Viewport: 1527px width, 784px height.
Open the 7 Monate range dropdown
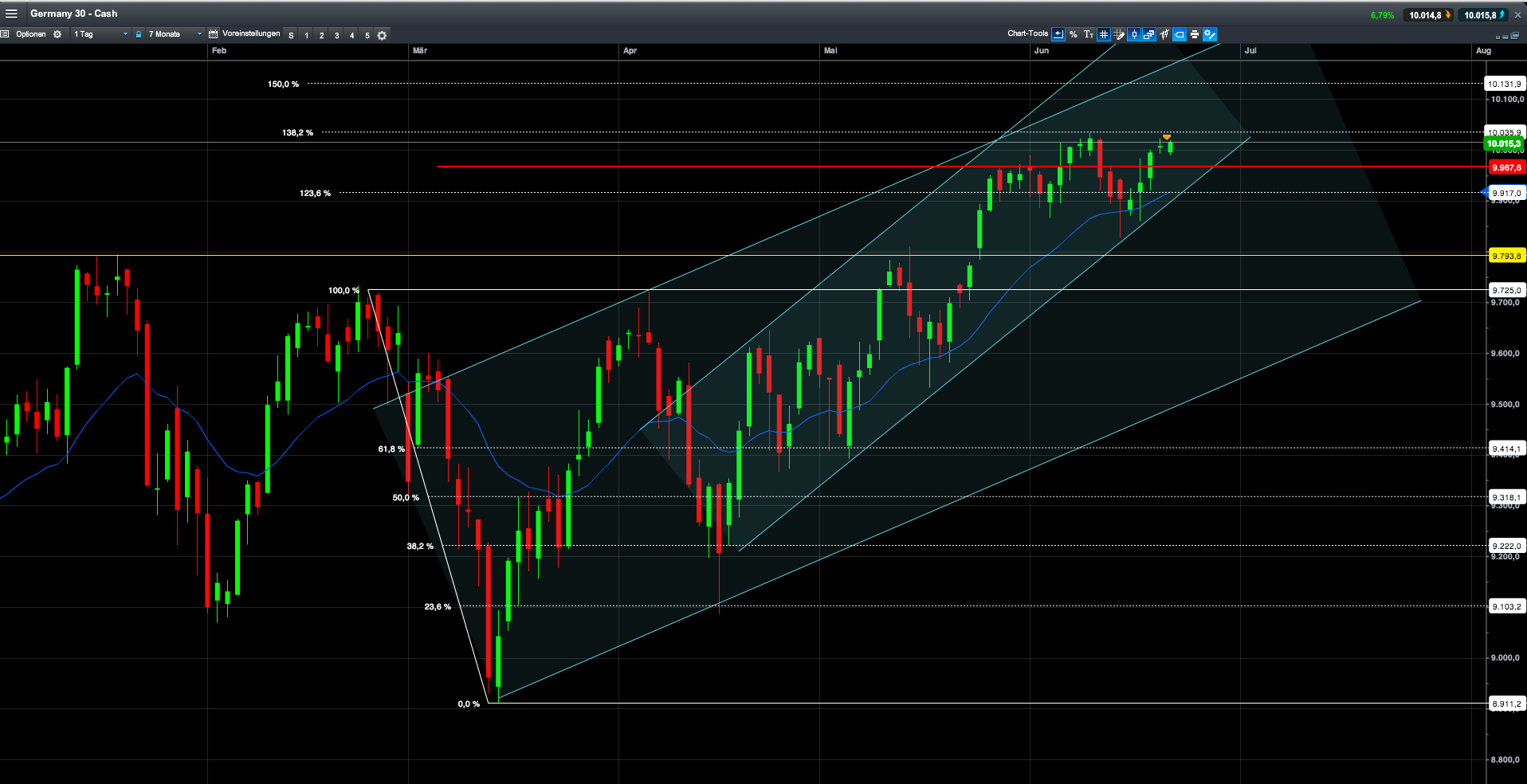(167, 34)
